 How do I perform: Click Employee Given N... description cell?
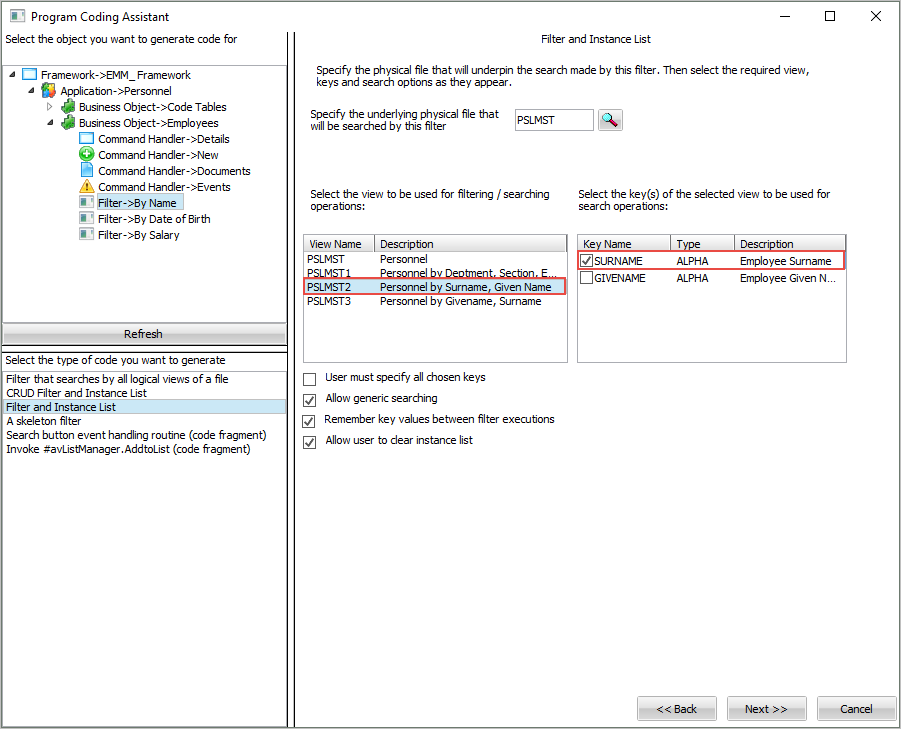[787, 278]
